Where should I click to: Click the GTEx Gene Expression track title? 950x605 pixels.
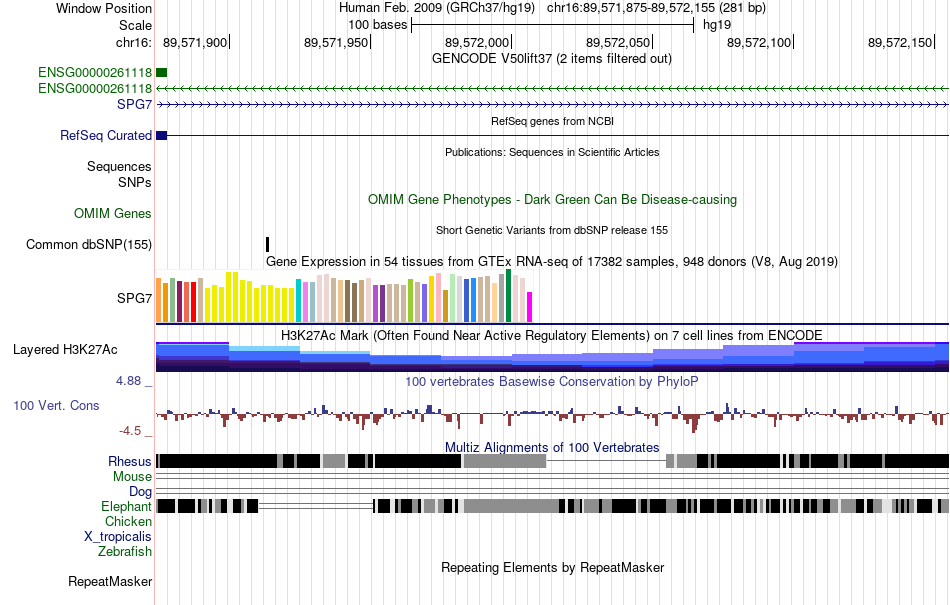tap(552, 262)
